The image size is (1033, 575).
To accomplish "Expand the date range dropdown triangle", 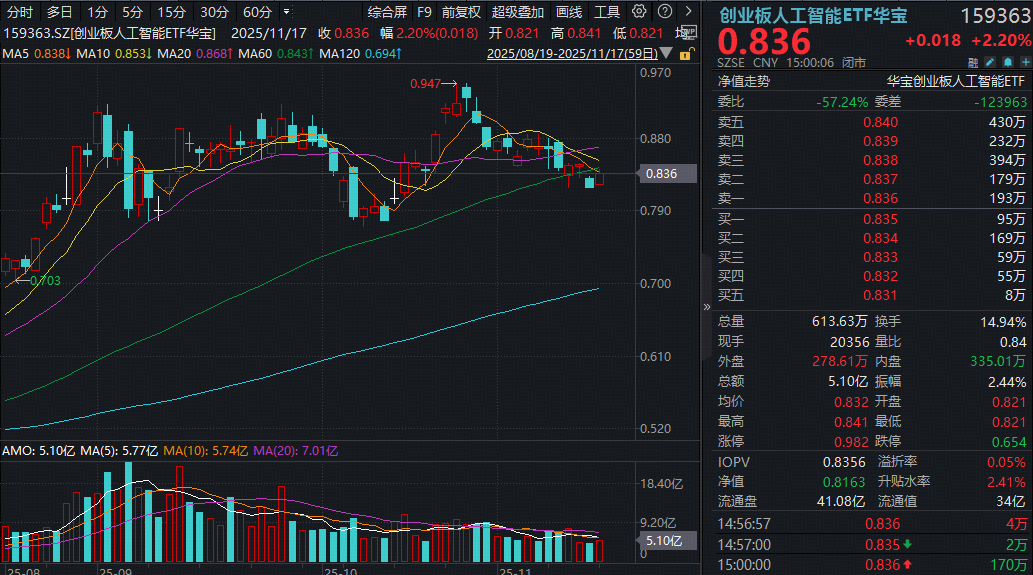I will pyautogui.click(x=667, y=54).
